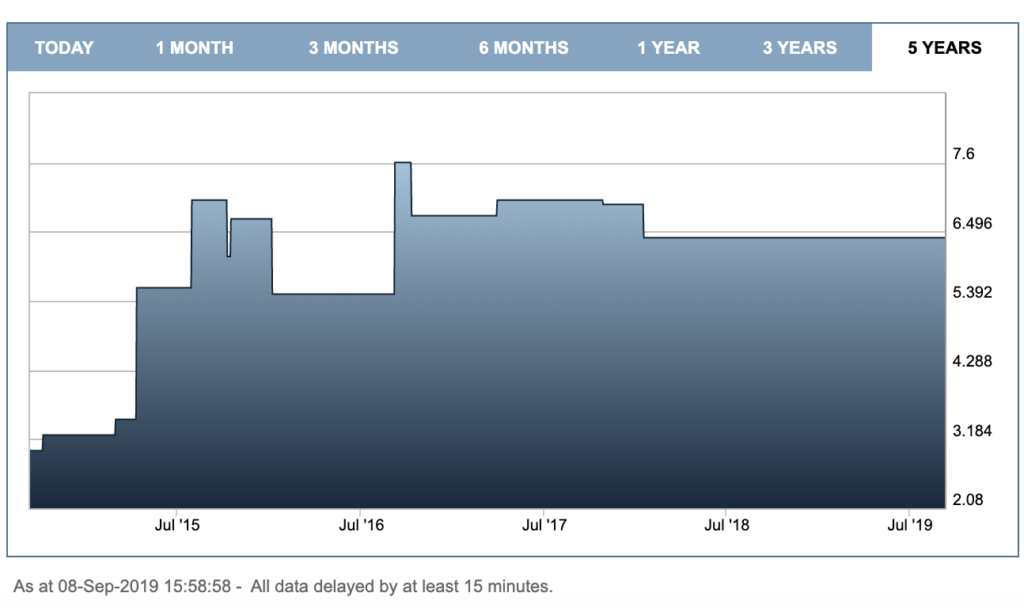Choose the 6 MONTHS tab

524,48
